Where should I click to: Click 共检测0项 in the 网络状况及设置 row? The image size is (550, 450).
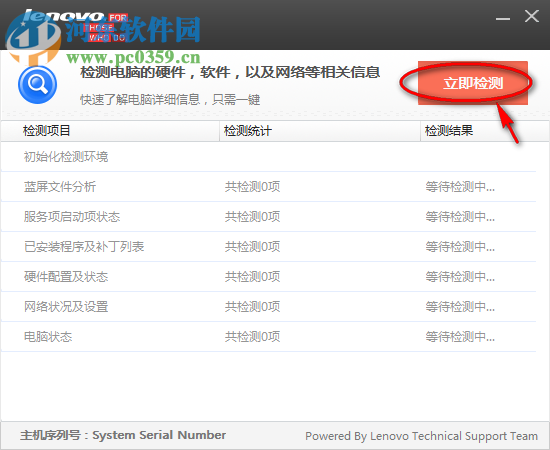[253, 307]
